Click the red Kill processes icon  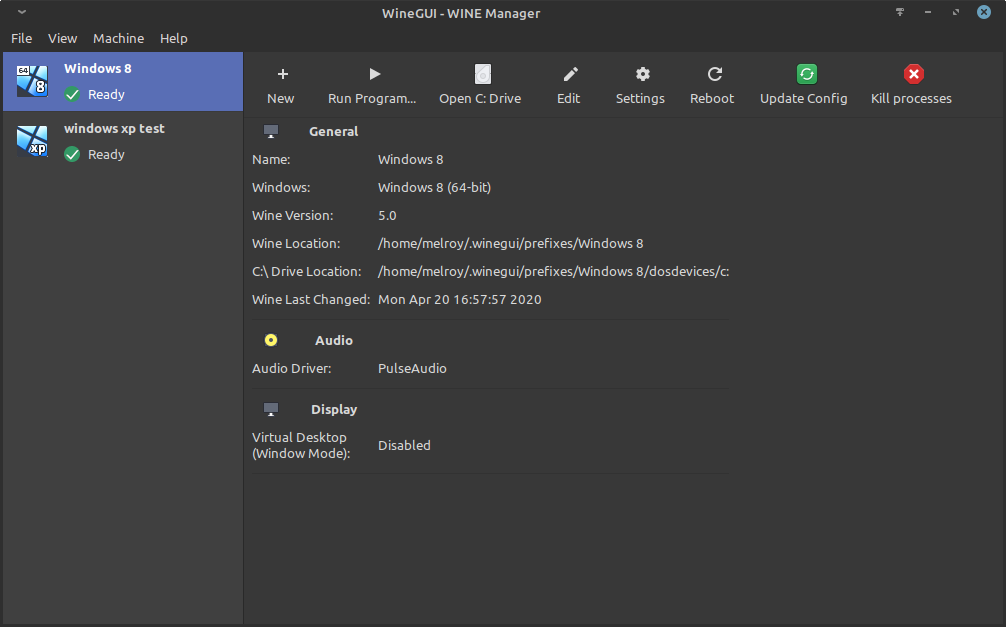point(914,74)
